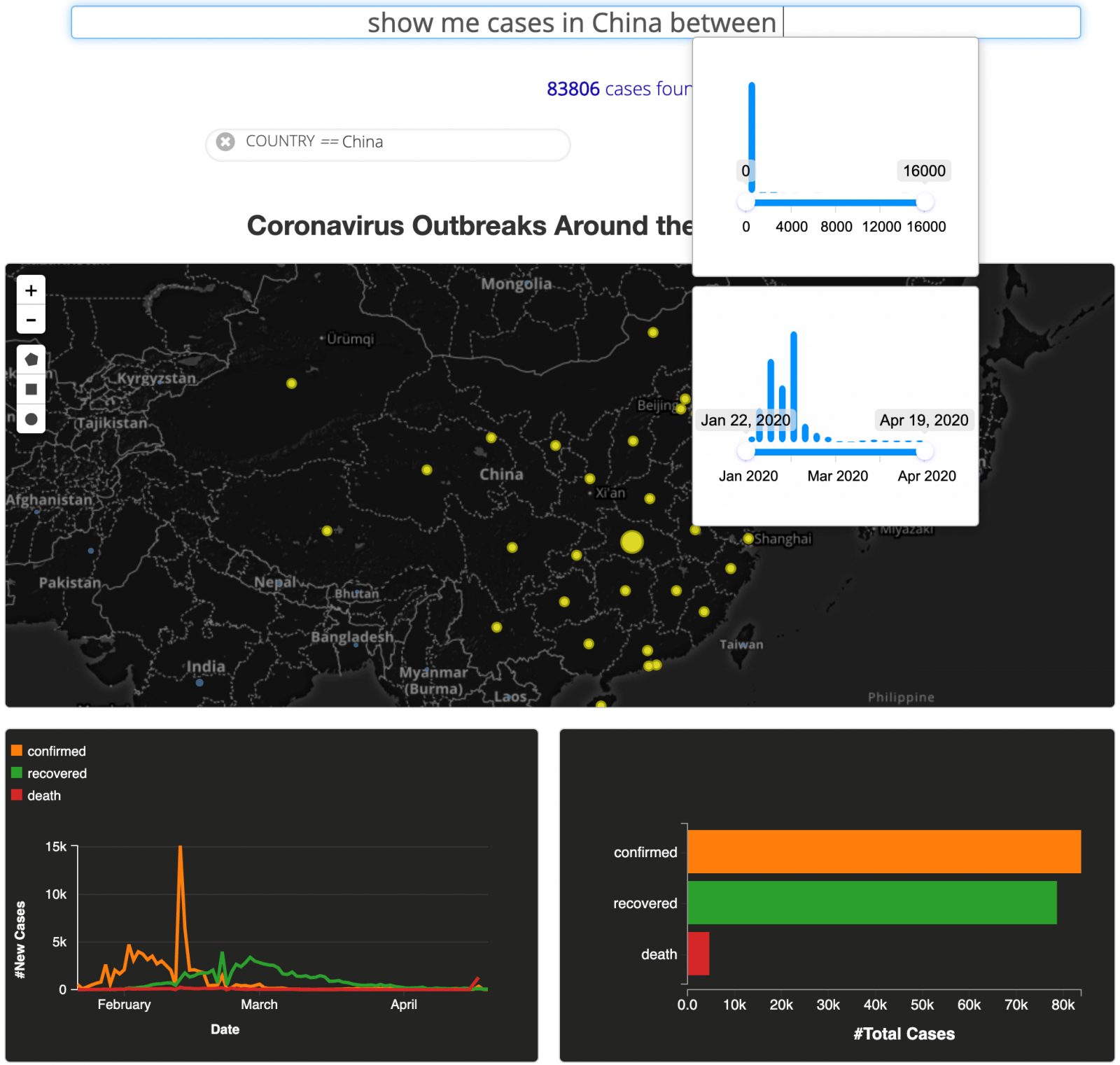Select the rectangle draw tool on map

31,389
